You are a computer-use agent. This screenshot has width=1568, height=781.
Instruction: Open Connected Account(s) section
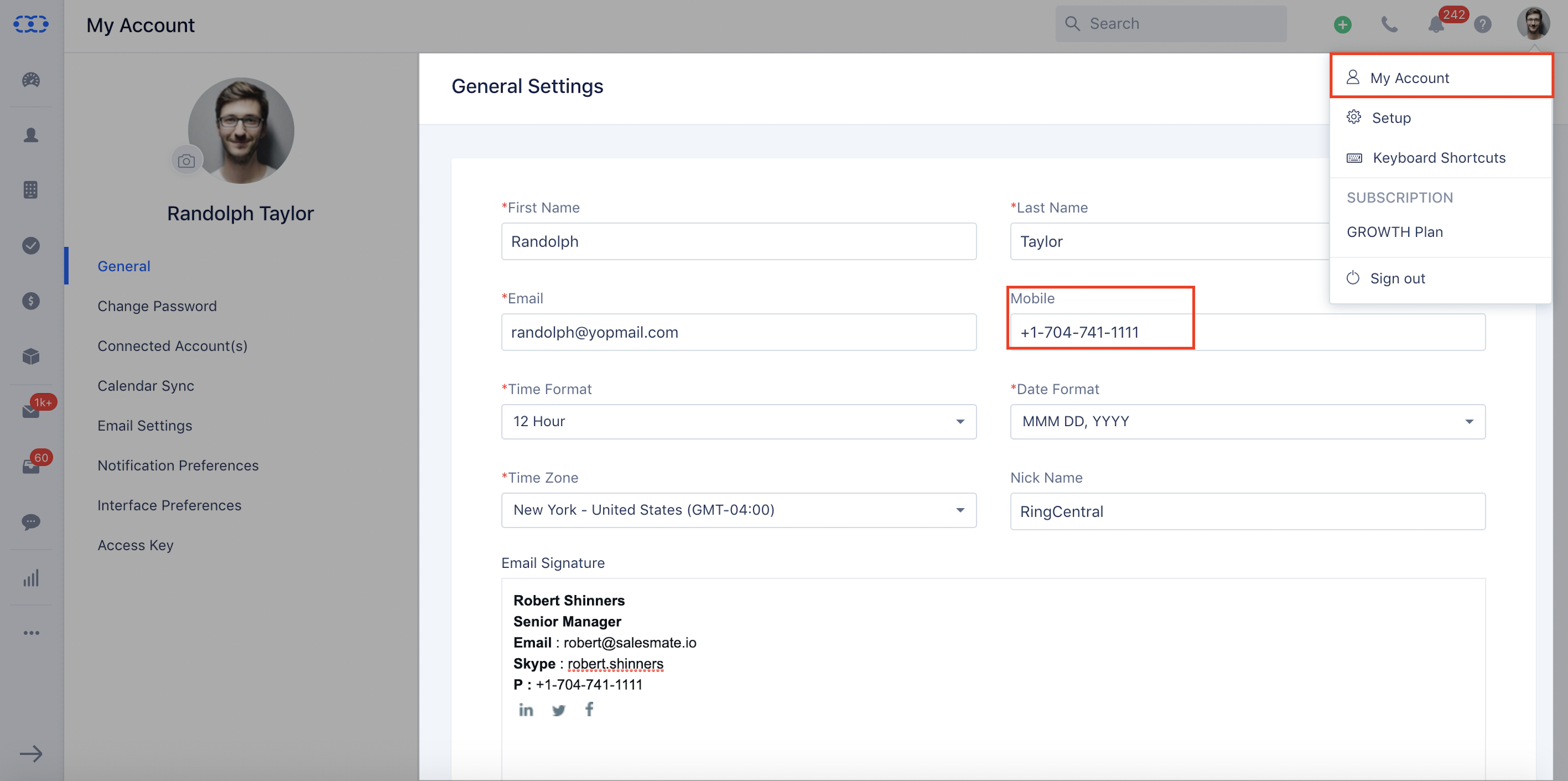coord(172,346)
